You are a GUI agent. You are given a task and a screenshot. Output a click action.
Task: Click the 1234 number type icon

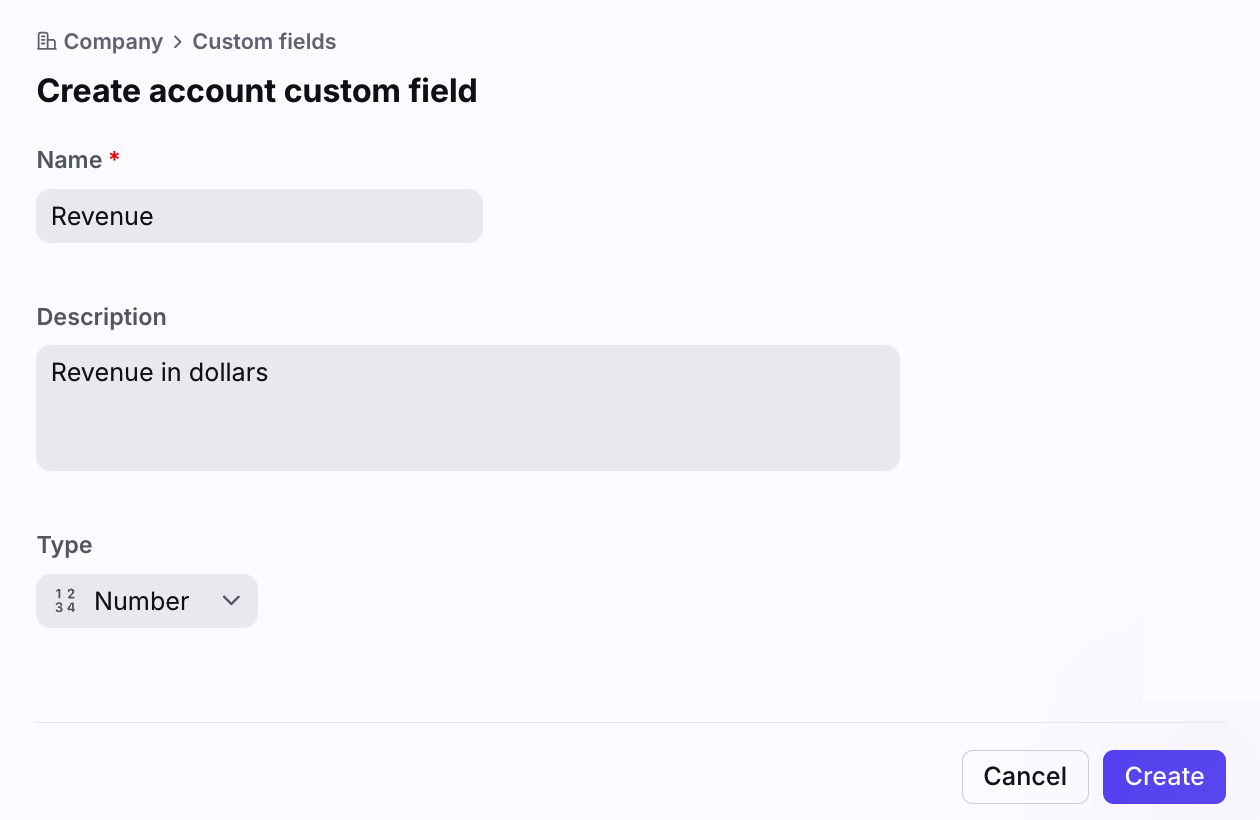(x=66, y=601)
